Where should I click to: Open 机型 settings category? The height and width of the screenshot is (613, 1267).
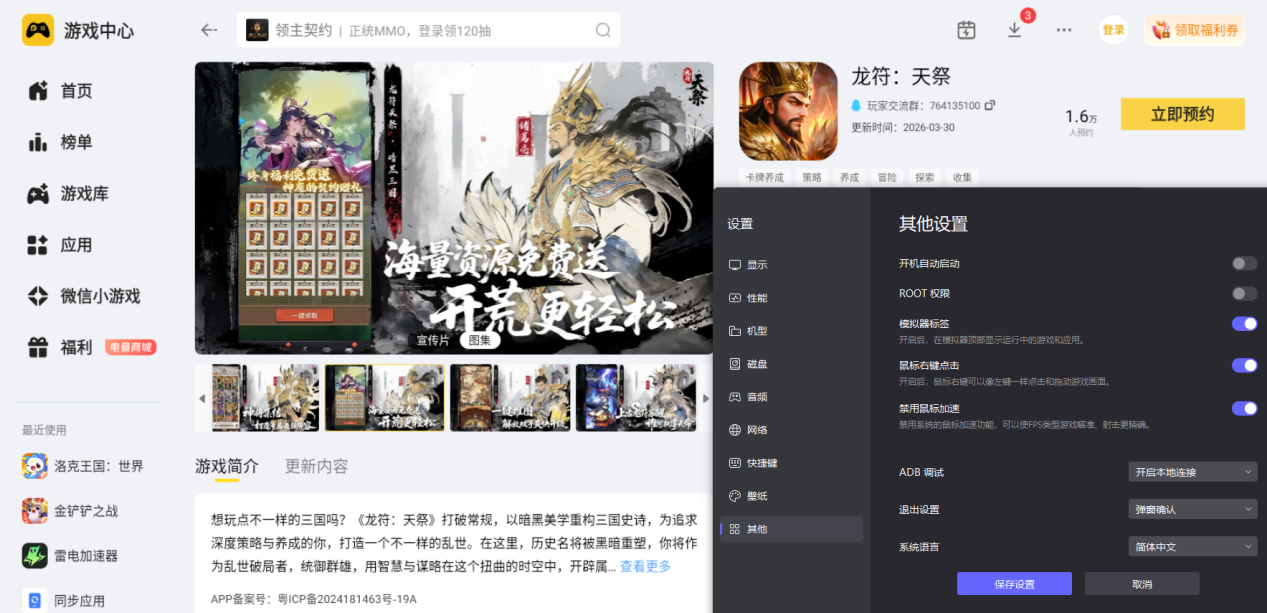click(x=791, y=331)
